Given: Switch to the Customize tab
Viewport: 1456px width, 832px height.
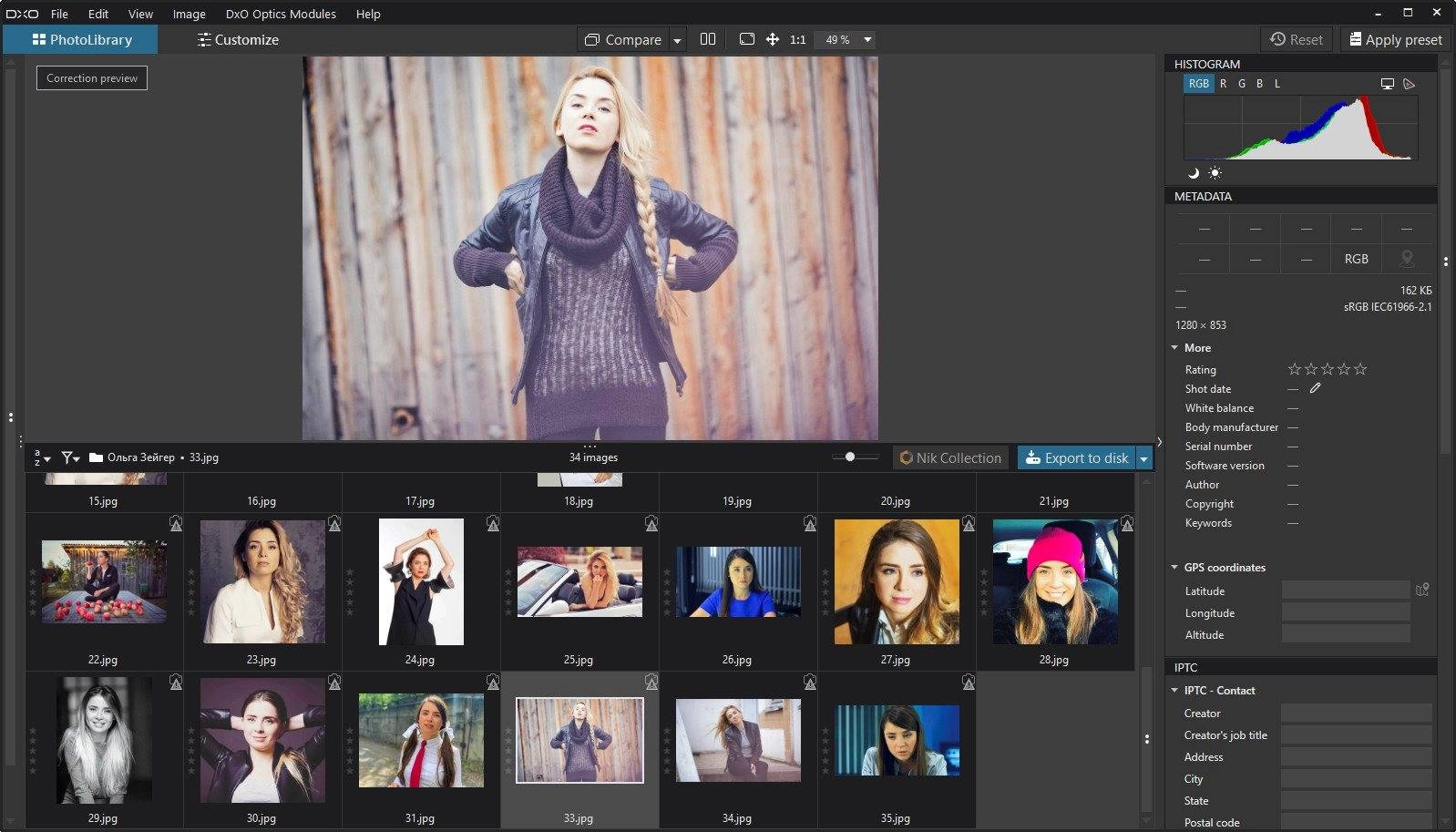Looking at the screenshot, I should (238, 40).
